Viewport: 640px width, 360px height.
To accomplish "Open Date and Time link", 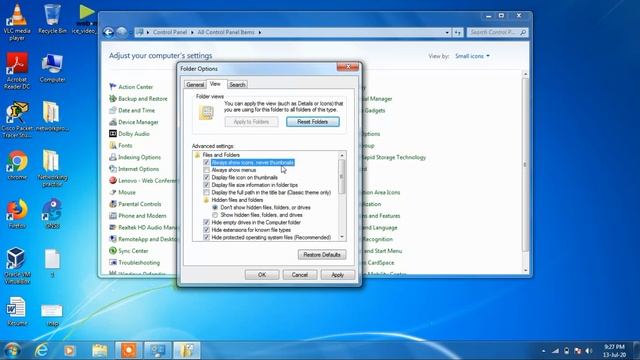I will pos(136,110).
